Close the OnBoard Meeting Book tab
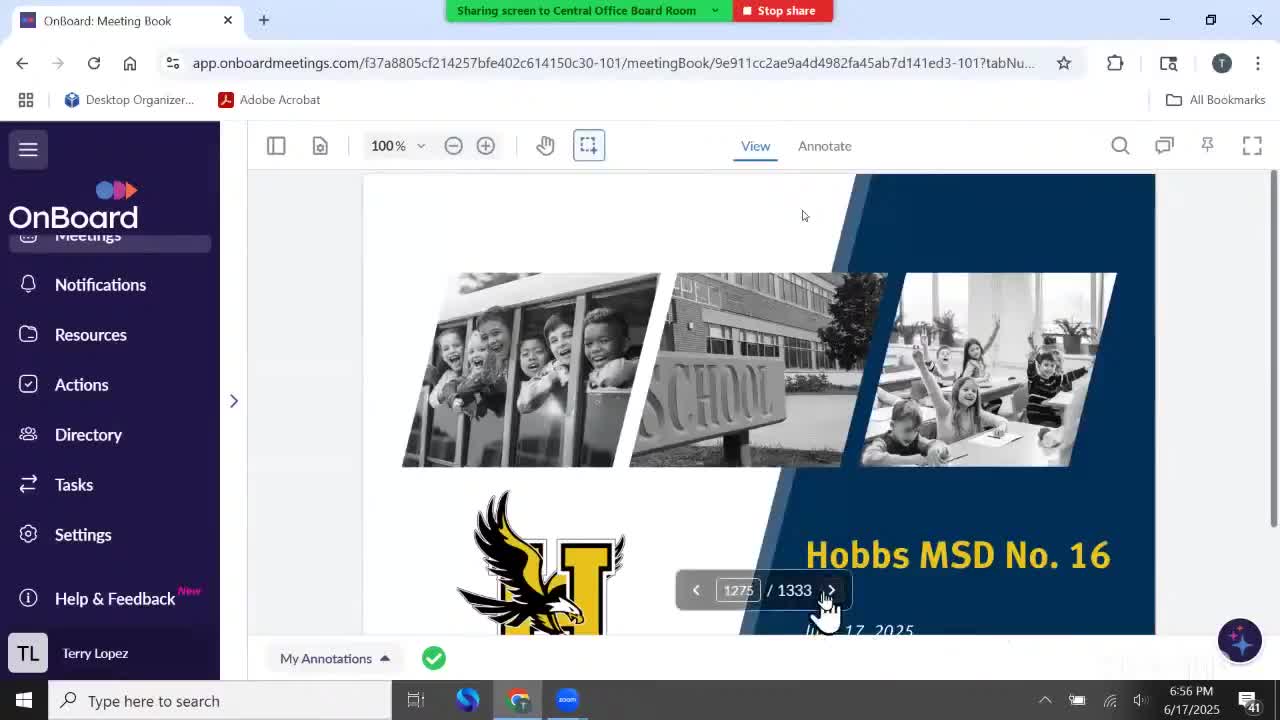 click(x=228, y=20)
